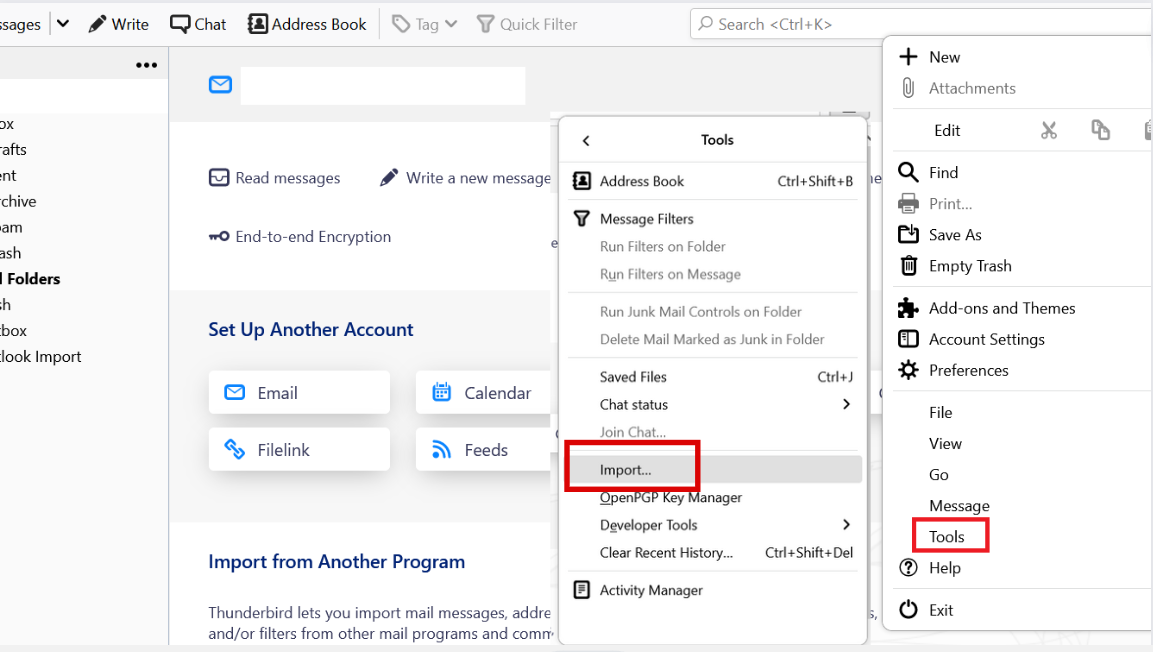
Task: Open OpenPGP Key Manager
Action: [x=713, y=498]
